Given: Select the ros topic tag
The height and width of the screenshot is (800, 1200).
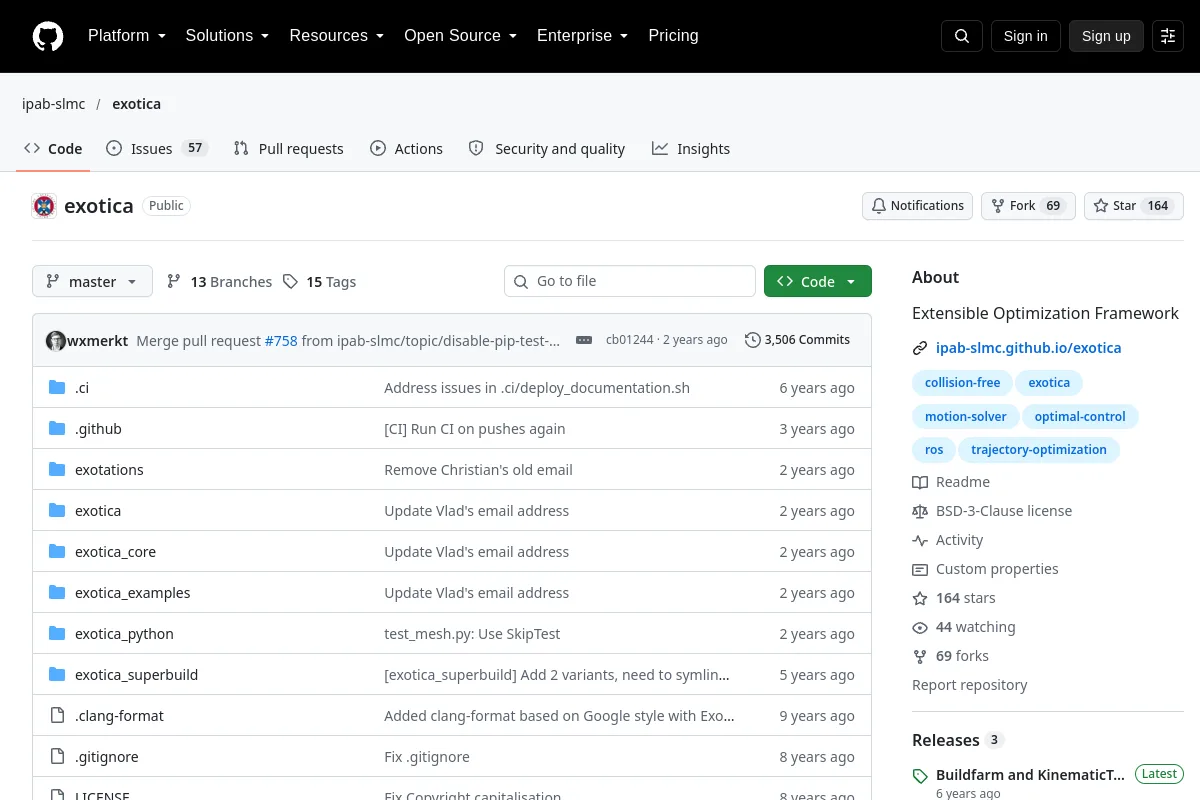Looking at the screenshot, I should pos(934,450).
